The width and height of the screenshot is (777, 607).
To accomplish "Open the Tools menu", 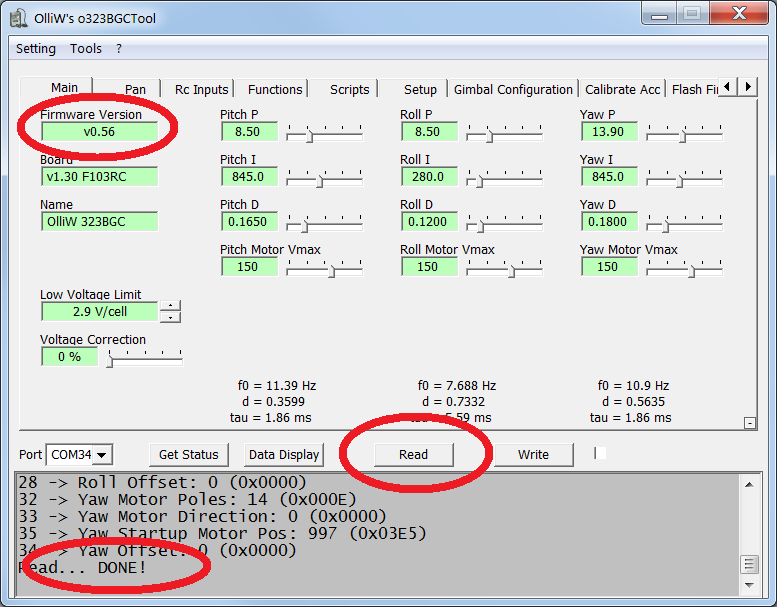I will coord(86,48).
